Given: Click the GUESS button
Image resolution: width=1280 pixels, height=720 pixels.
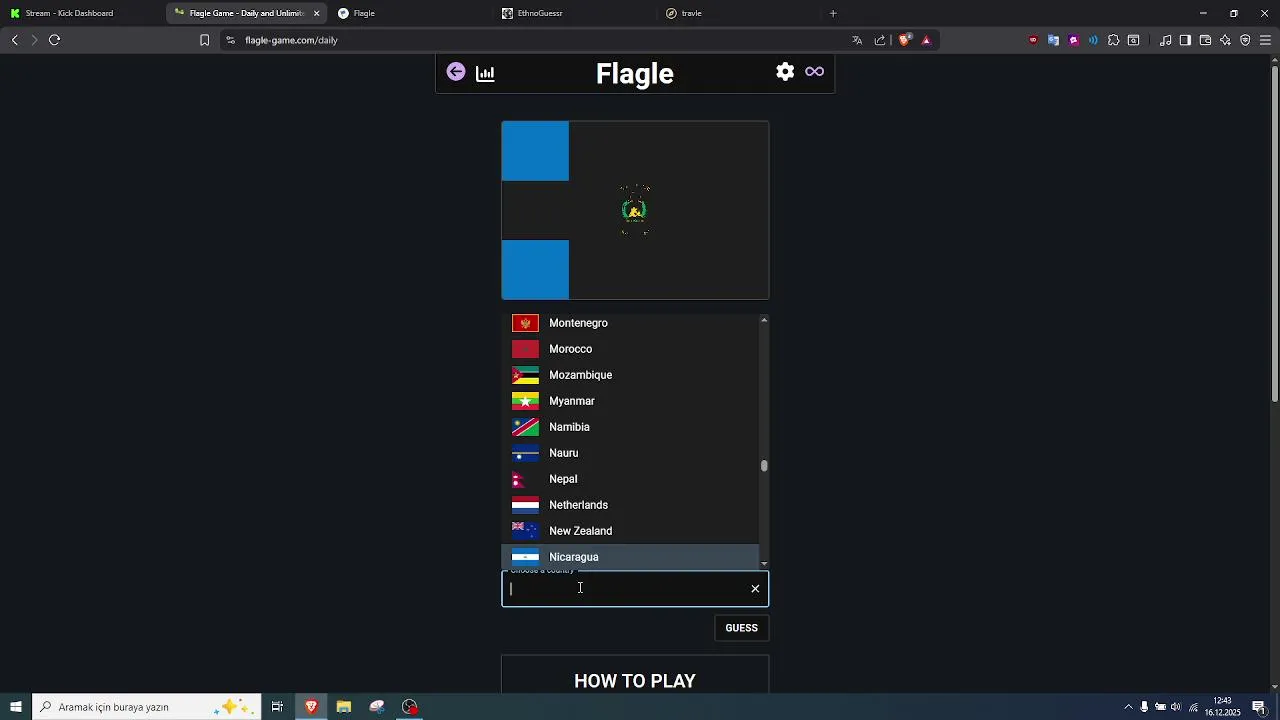Looking at the screenshot, I should 741,628.
